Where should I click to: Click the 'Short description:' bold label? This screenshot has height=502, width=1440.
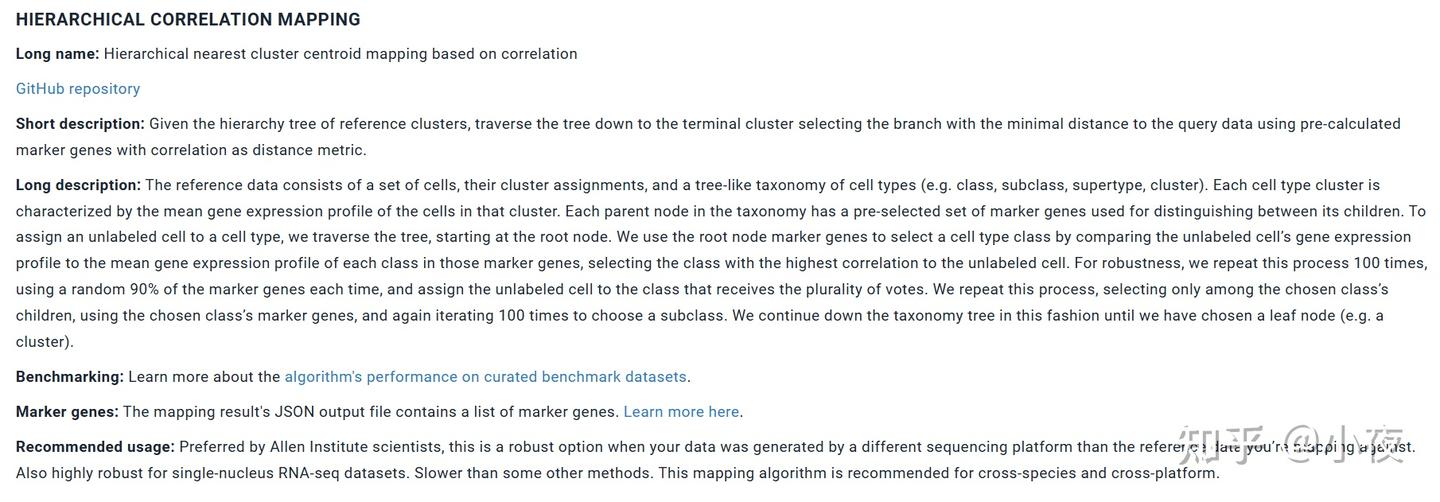80,124
